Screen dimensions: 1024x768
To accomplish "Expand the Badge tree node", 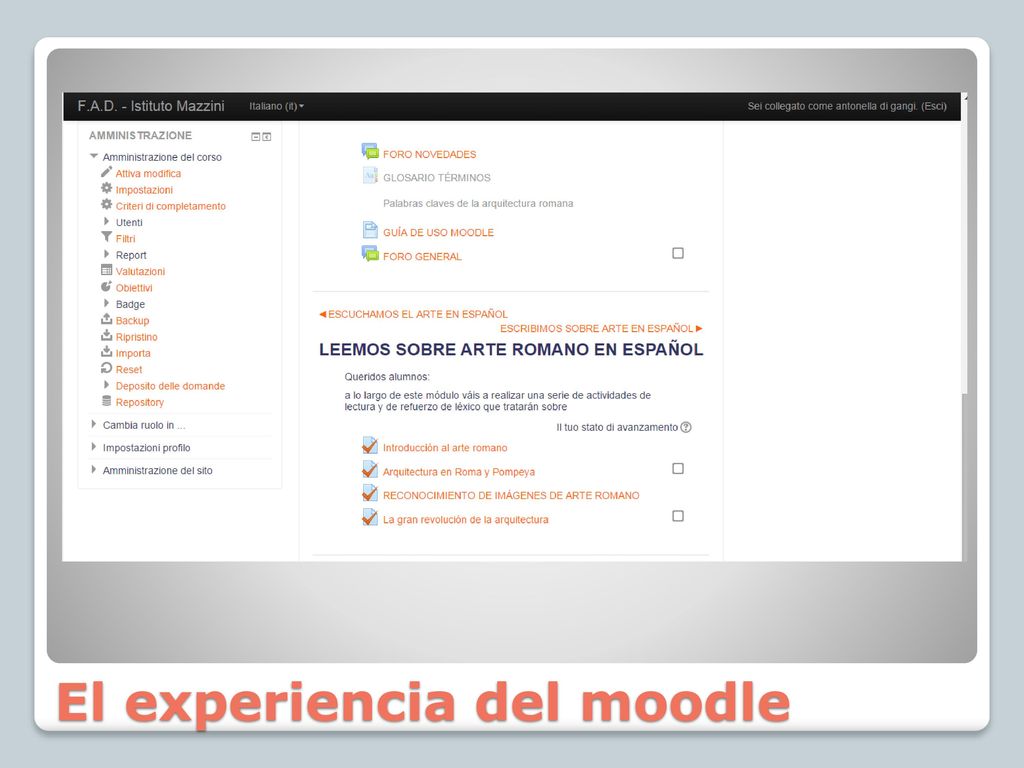I will (106, 303).
